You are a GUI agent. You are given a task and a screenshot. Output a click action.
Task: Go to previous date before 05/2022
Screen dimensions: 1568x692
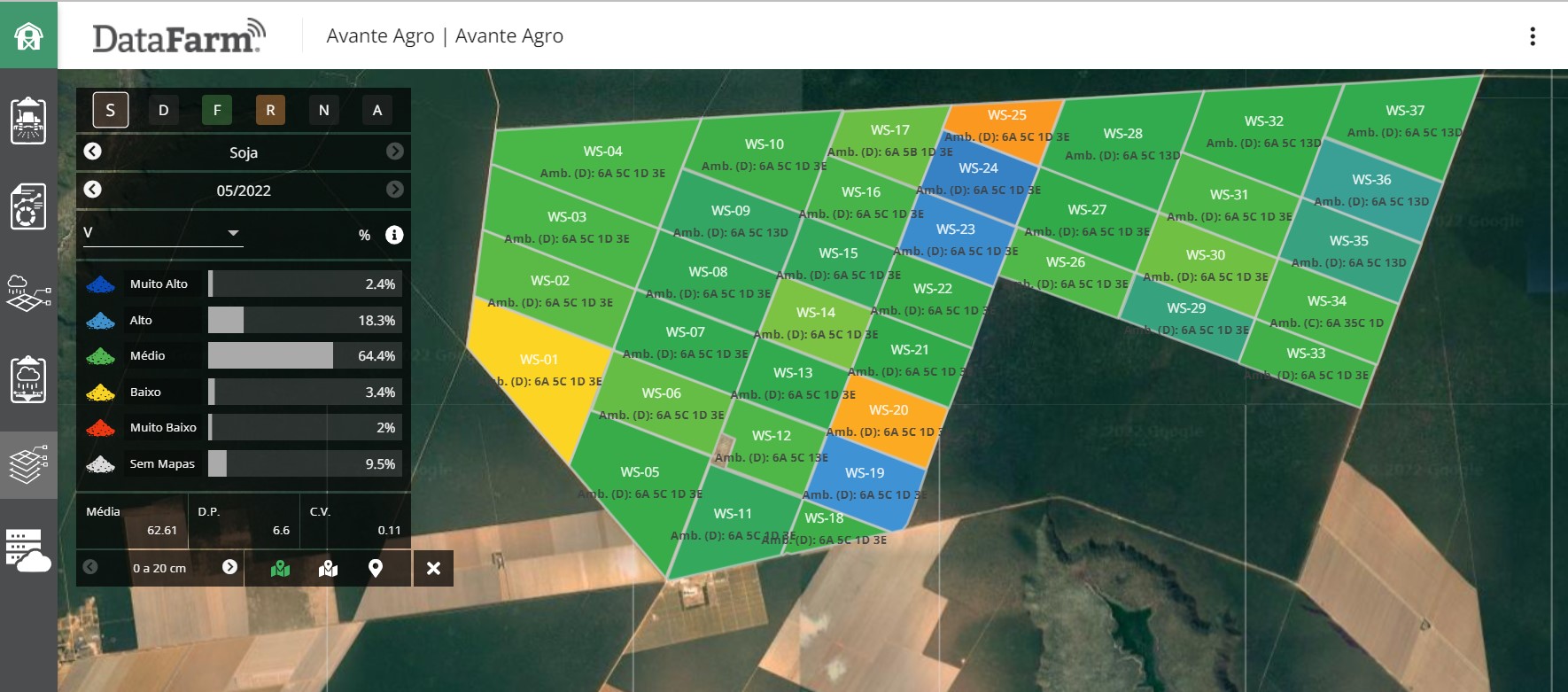pyautogui.click(x=92, y=190)
